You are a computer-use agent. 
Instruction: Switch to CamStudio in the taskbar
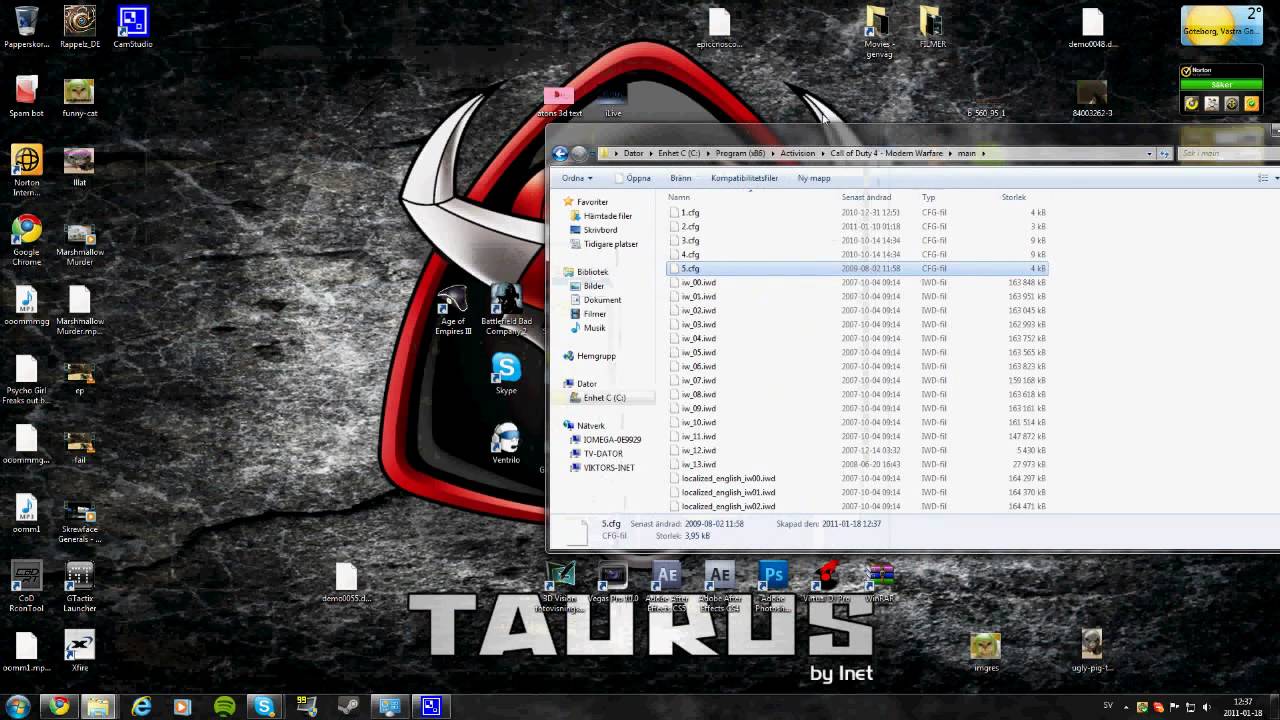click(431, 706)
